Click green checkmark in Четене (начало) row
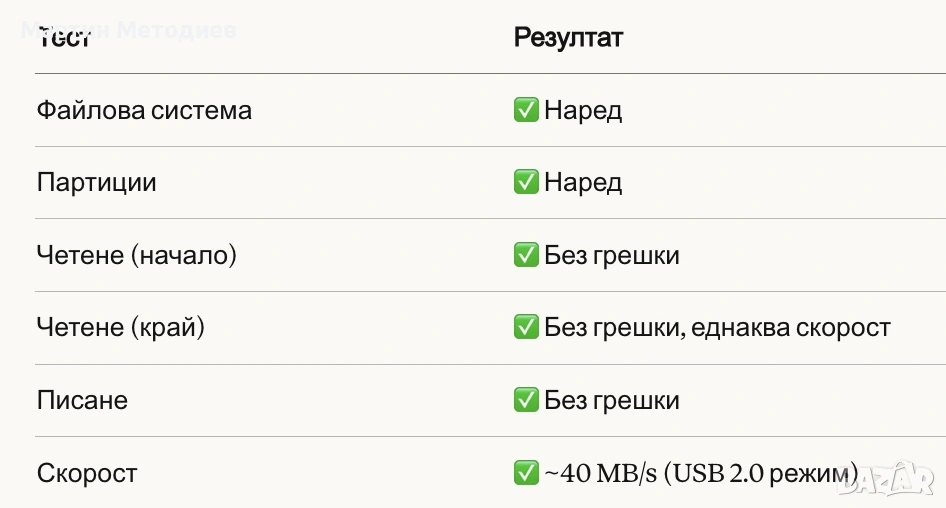This screenshot has height=508, width=946. coord(525,255)
